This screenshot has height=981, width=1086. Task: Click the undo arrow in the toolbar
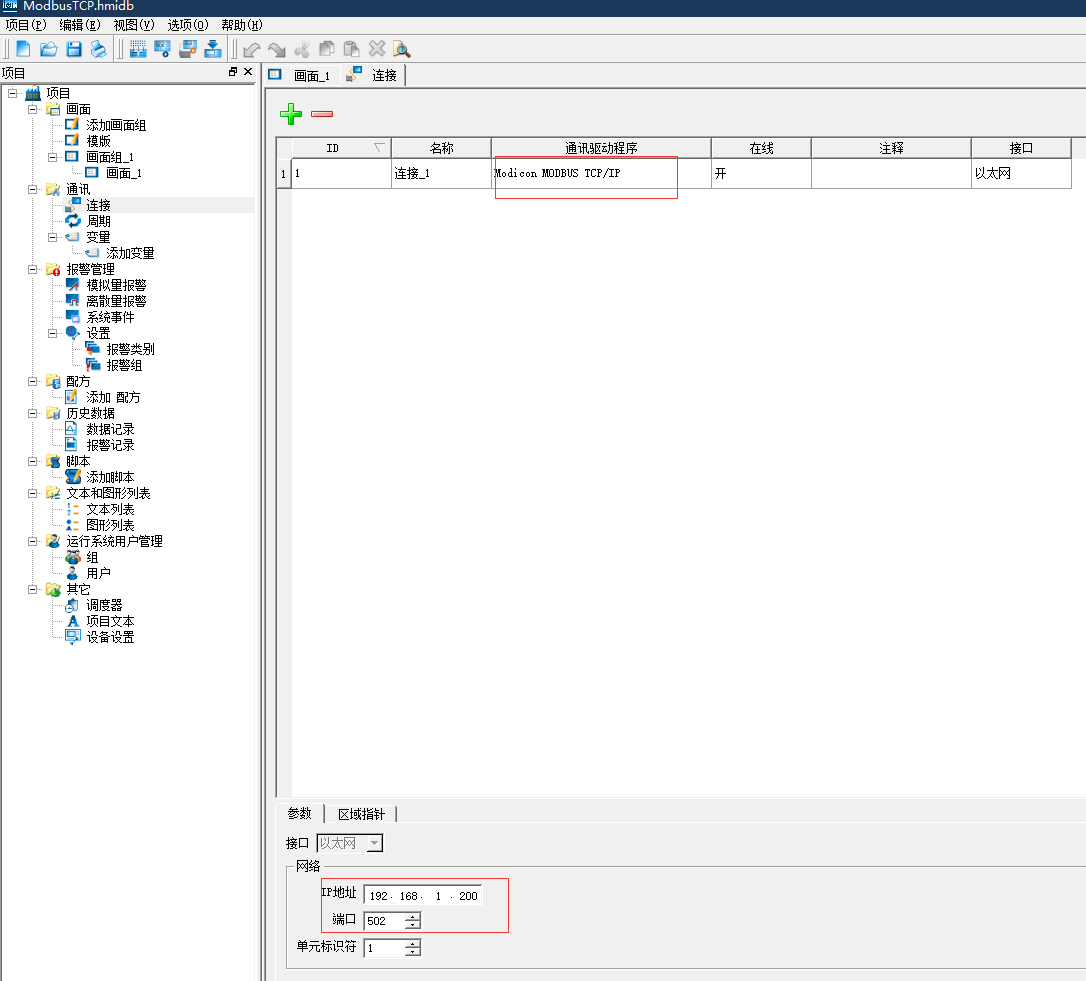251,49
